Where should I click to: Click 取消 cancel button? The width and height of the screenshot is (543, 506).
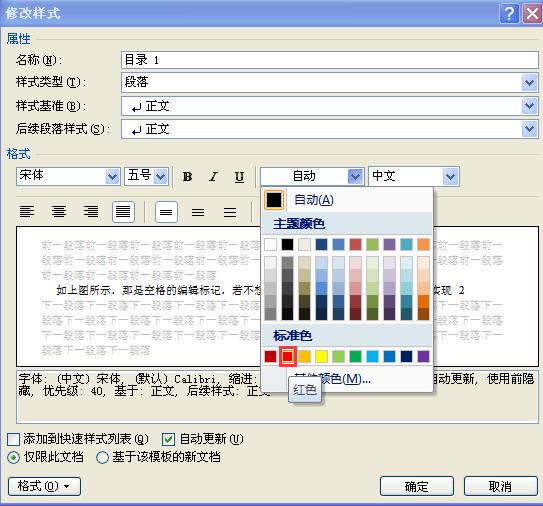click(501, 487)
